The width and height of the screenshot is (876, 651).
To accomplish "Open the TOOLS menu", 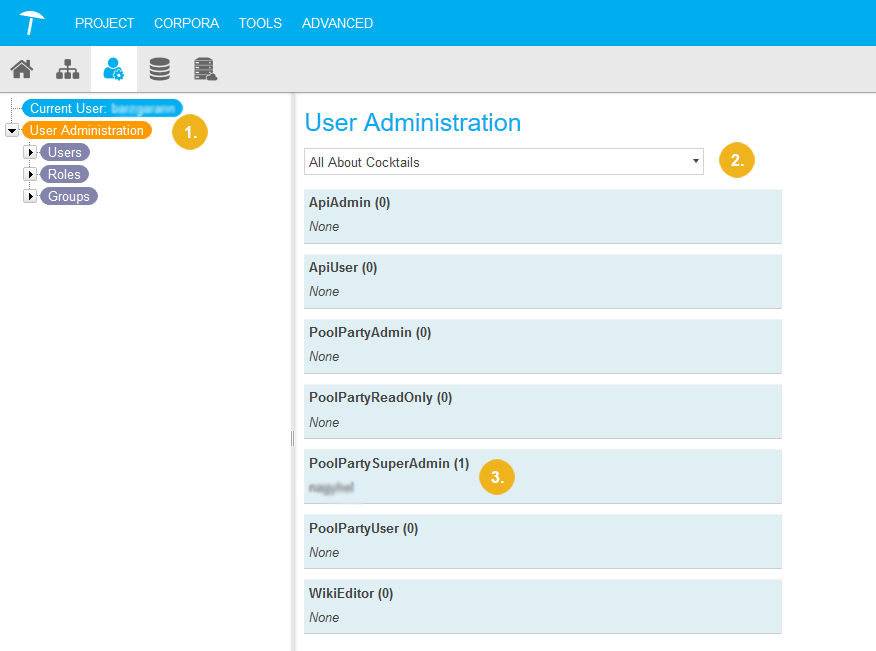I will tap(260, 23).
